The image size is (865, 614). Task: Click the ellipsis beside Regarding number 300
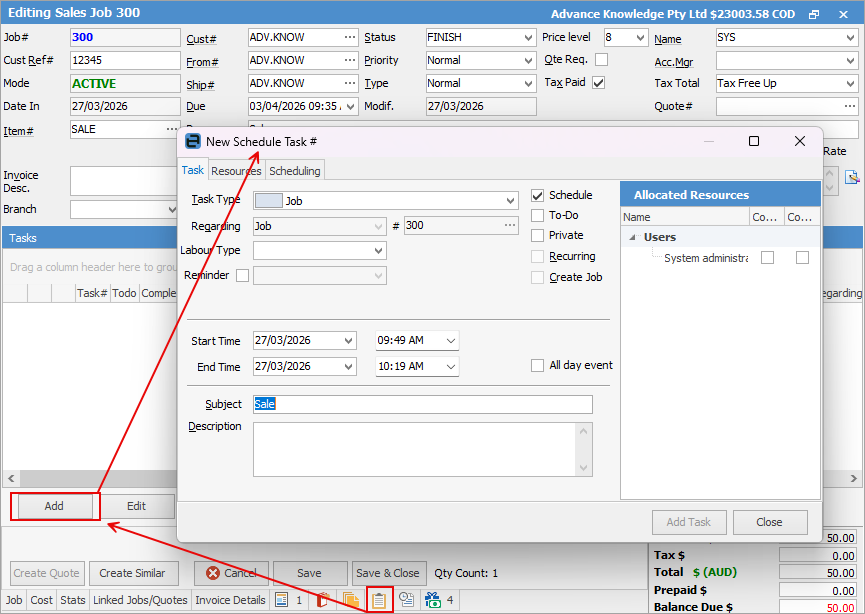(510, 226)
